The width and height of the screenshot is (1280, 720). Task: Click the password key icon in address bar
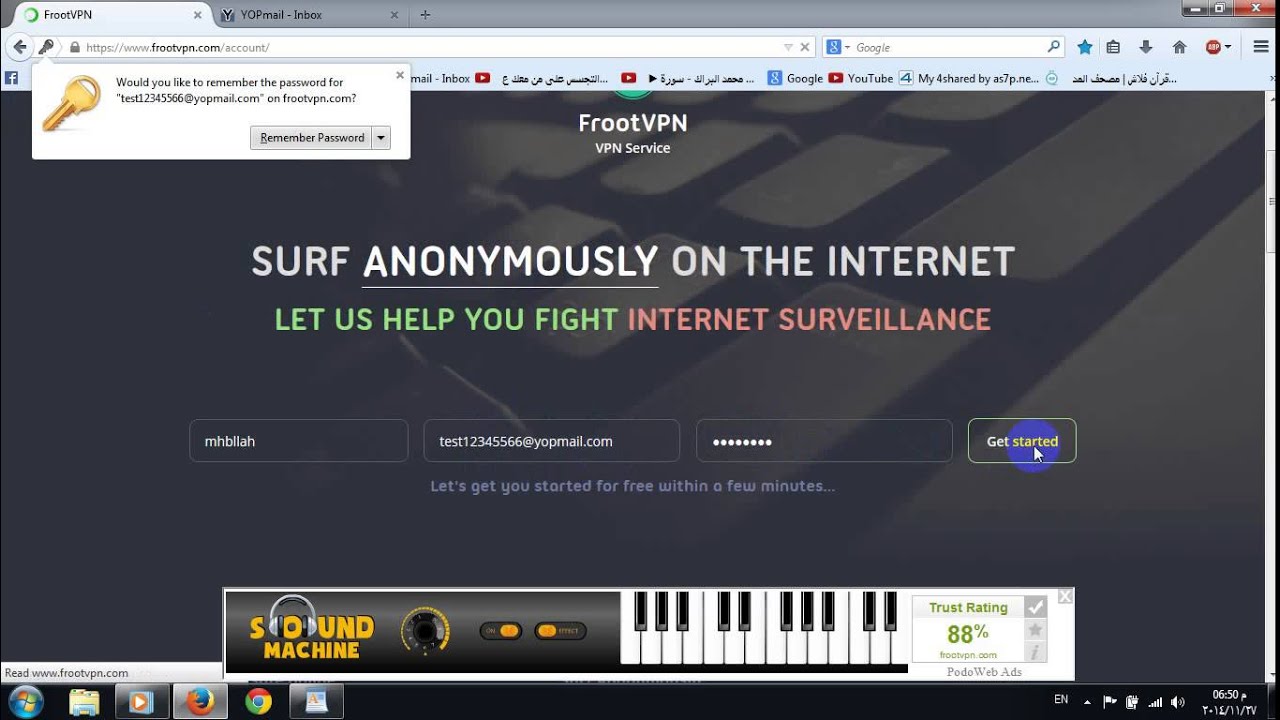tap(46, 47)
